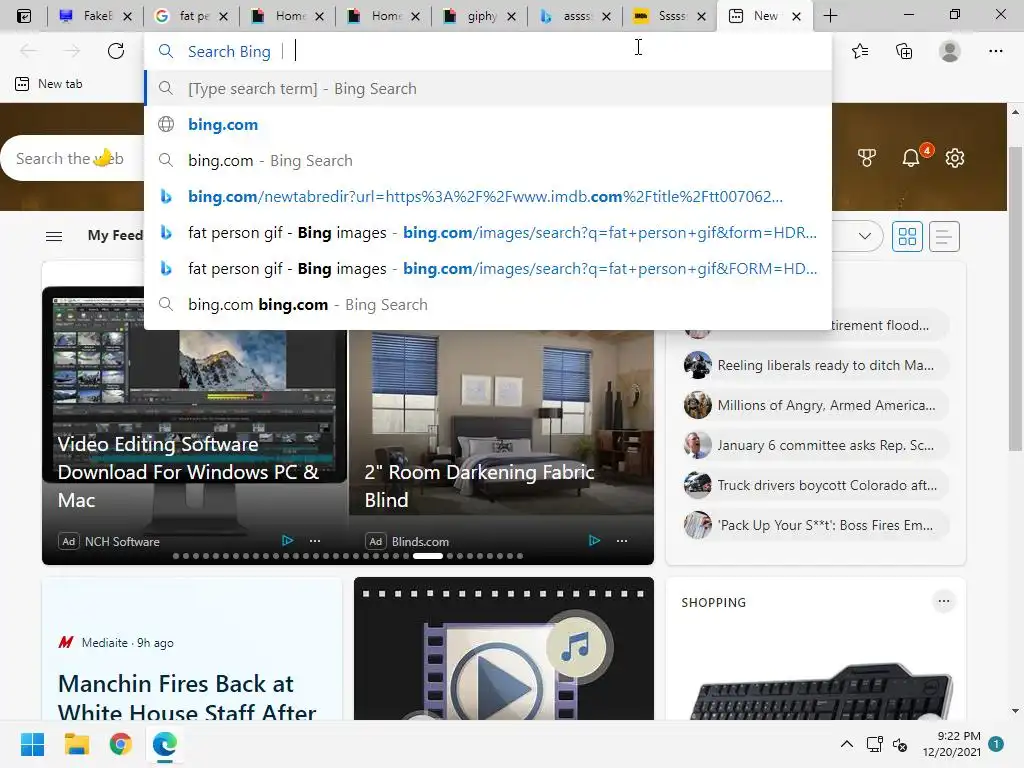The height and width of the screenshot is (768, 1024).
Task: Close the FakeB tab
Action: [x=127, y=16]
